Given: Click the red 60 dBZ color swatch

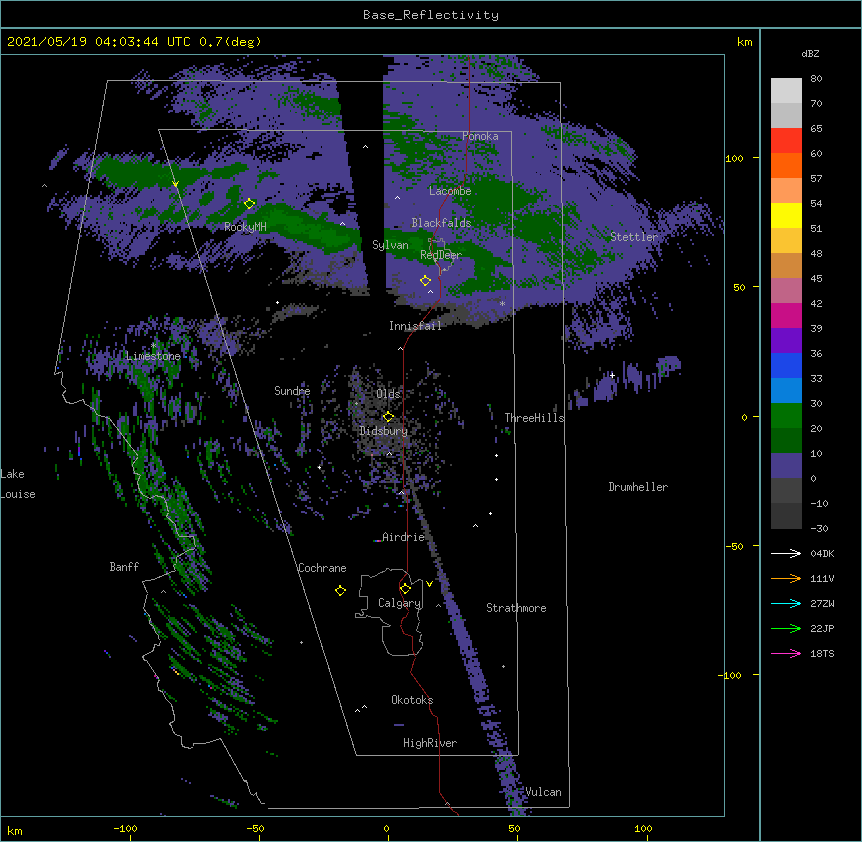Looking at the screenshot, I should coord(786,141).
